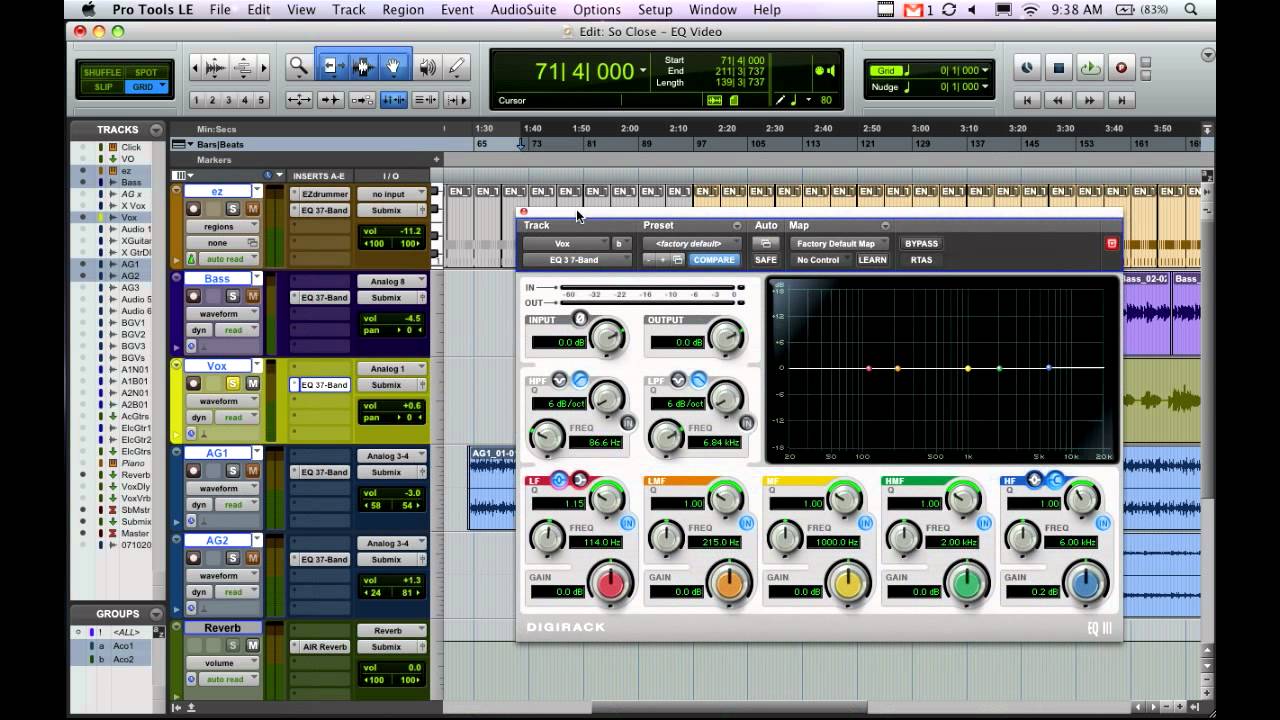
Task: Enable the HPF band IN button
Action: pos(628,423)
